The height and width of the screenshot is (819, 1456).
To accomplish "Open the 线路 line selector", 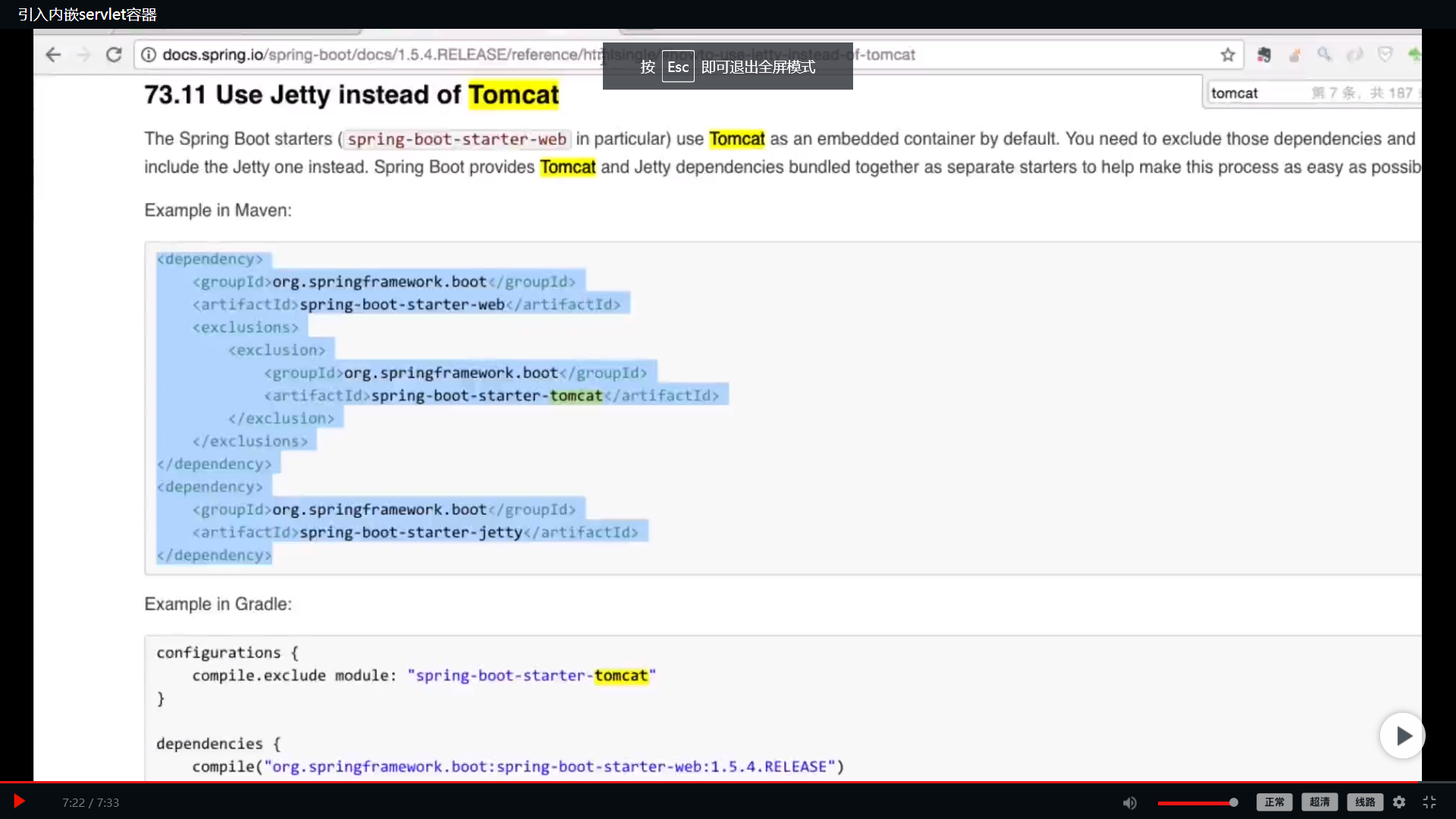I will click(1365, 802).
